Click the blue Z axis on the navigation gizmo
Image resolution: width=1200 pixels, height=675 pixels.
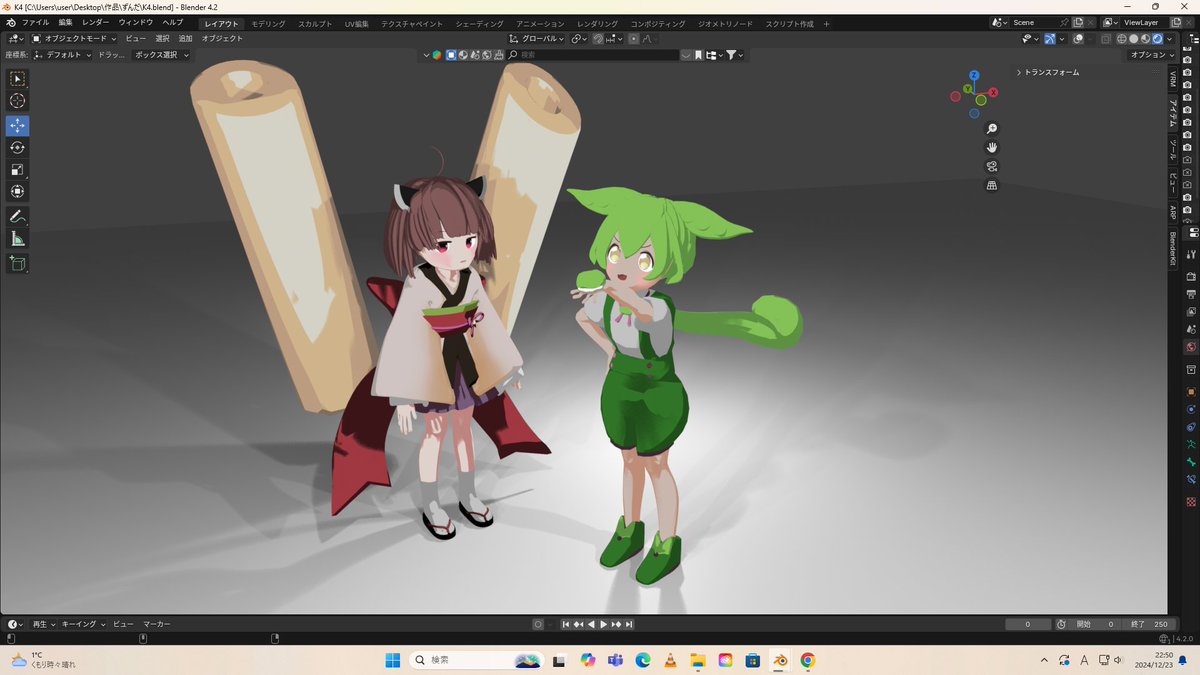pos(974,75)
